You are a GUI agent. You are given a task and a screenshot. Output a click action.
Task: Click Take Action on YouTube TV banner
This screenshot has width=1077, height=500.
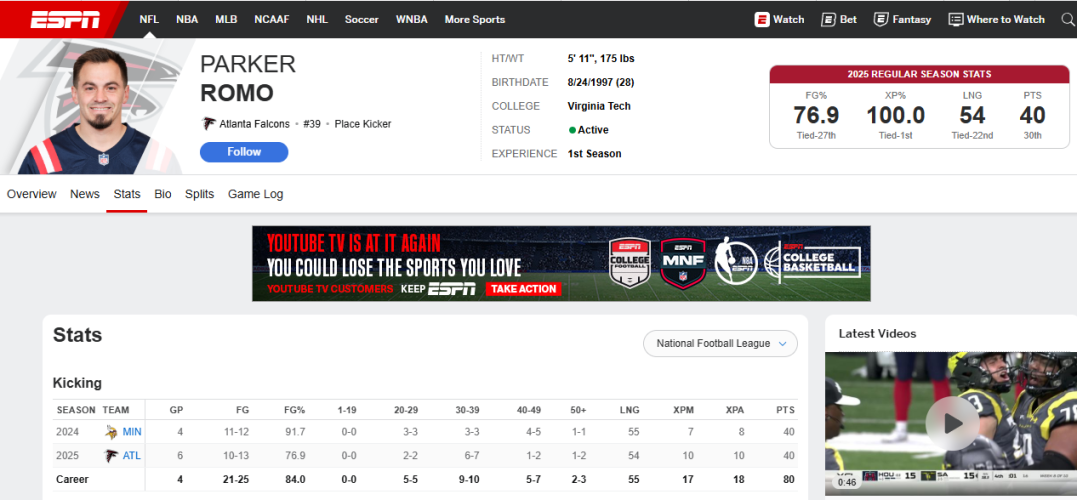(523, 289)
